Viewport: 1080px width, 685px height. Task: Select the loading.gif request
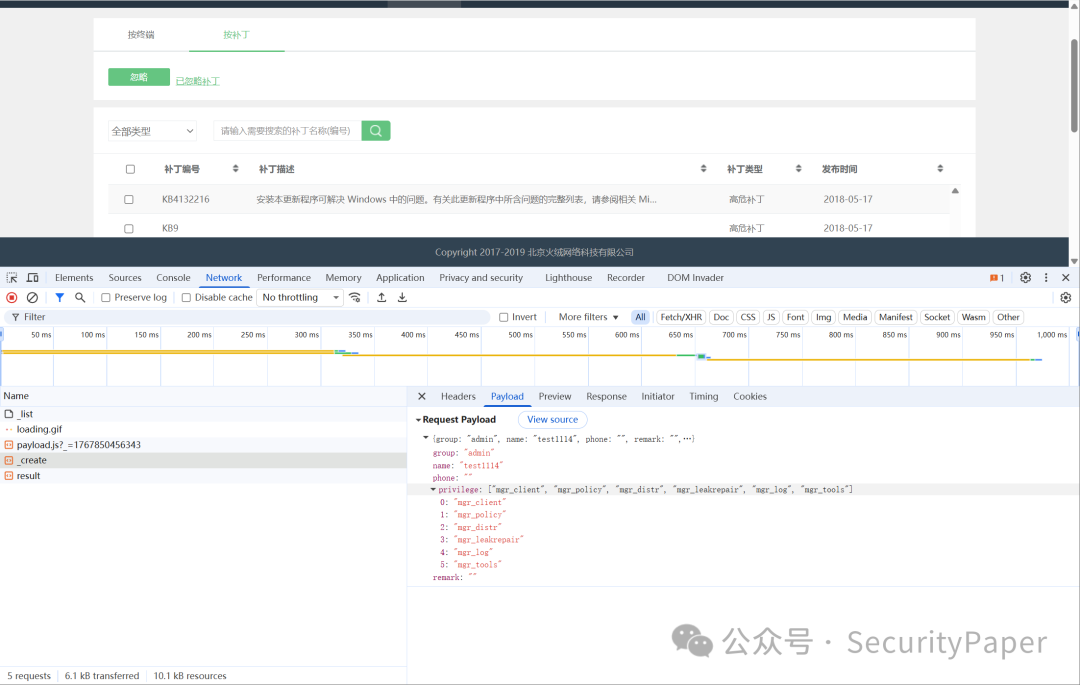pos(203,429)
